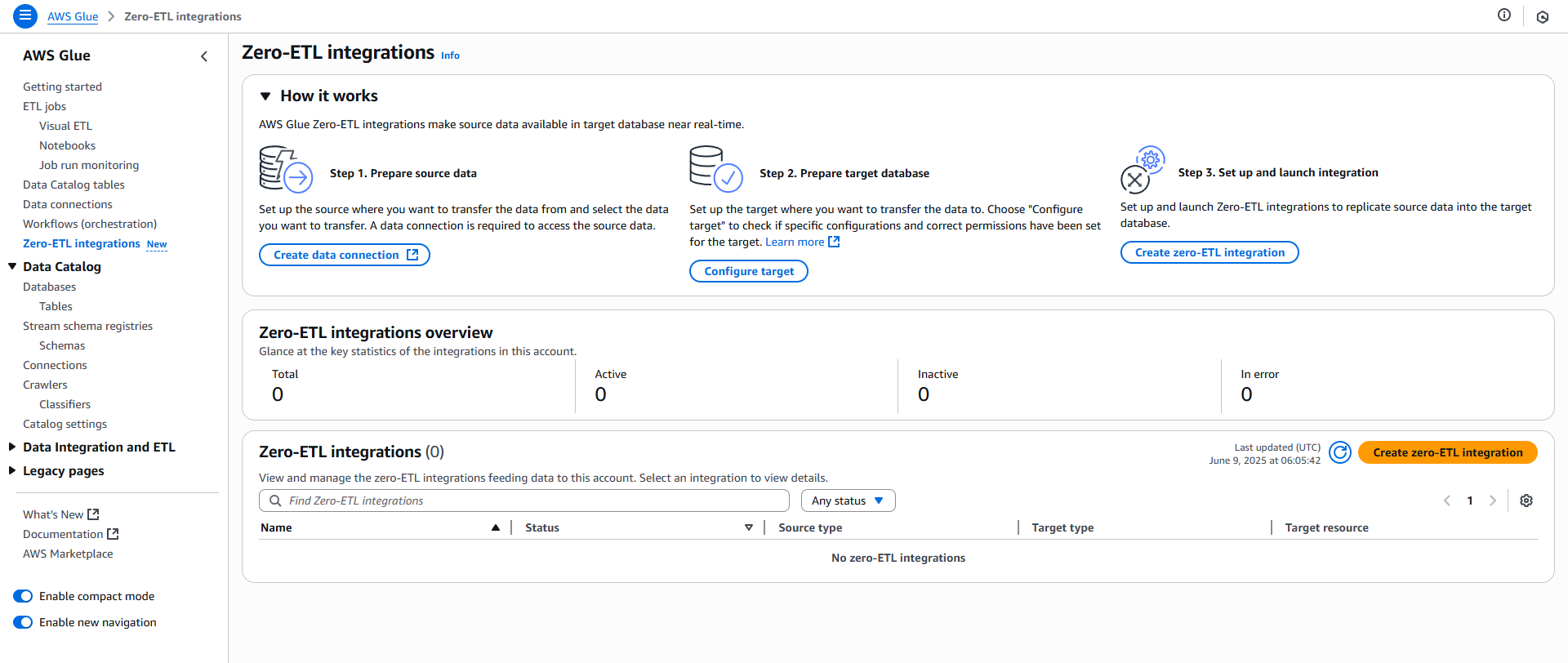Open Catalog settings page
Image resolution: width=1568 pixels, height=663 pixels.
(x=65, y=424)
